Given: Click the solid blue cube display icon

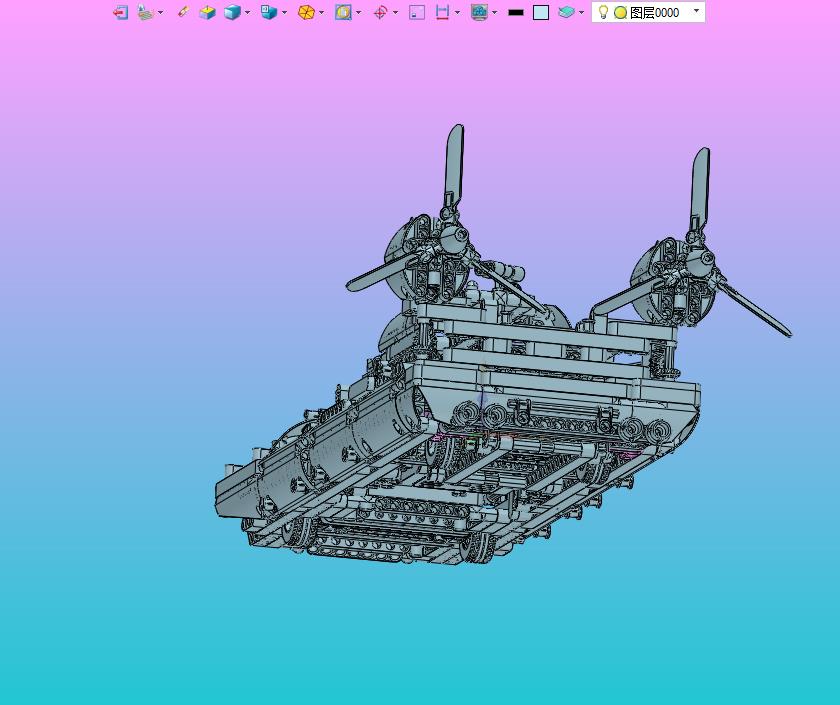Looking at the screenshot, I should tap(232, 12).
